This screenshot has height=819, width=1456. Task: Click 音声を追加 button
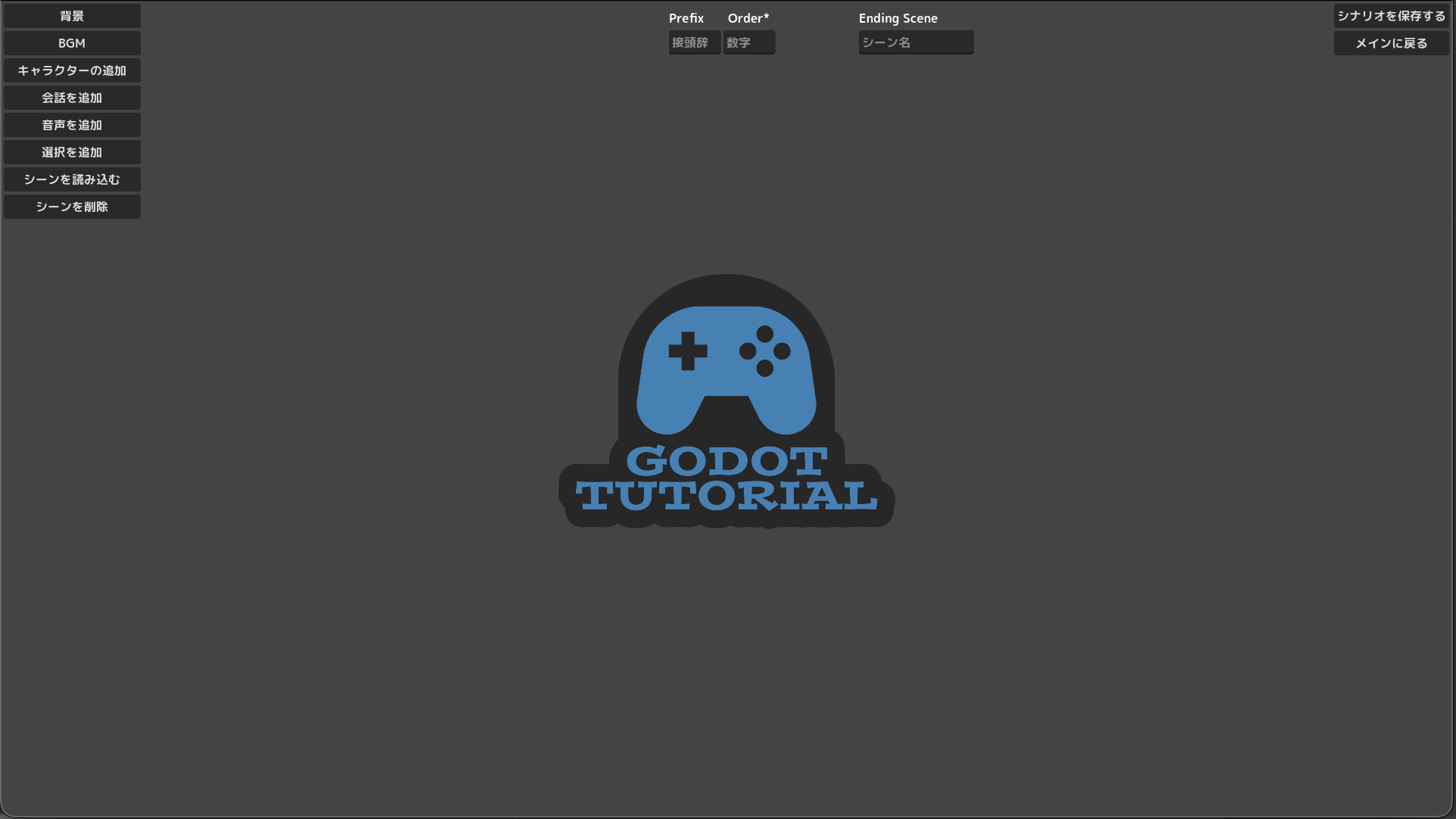(x=72, y=125)
